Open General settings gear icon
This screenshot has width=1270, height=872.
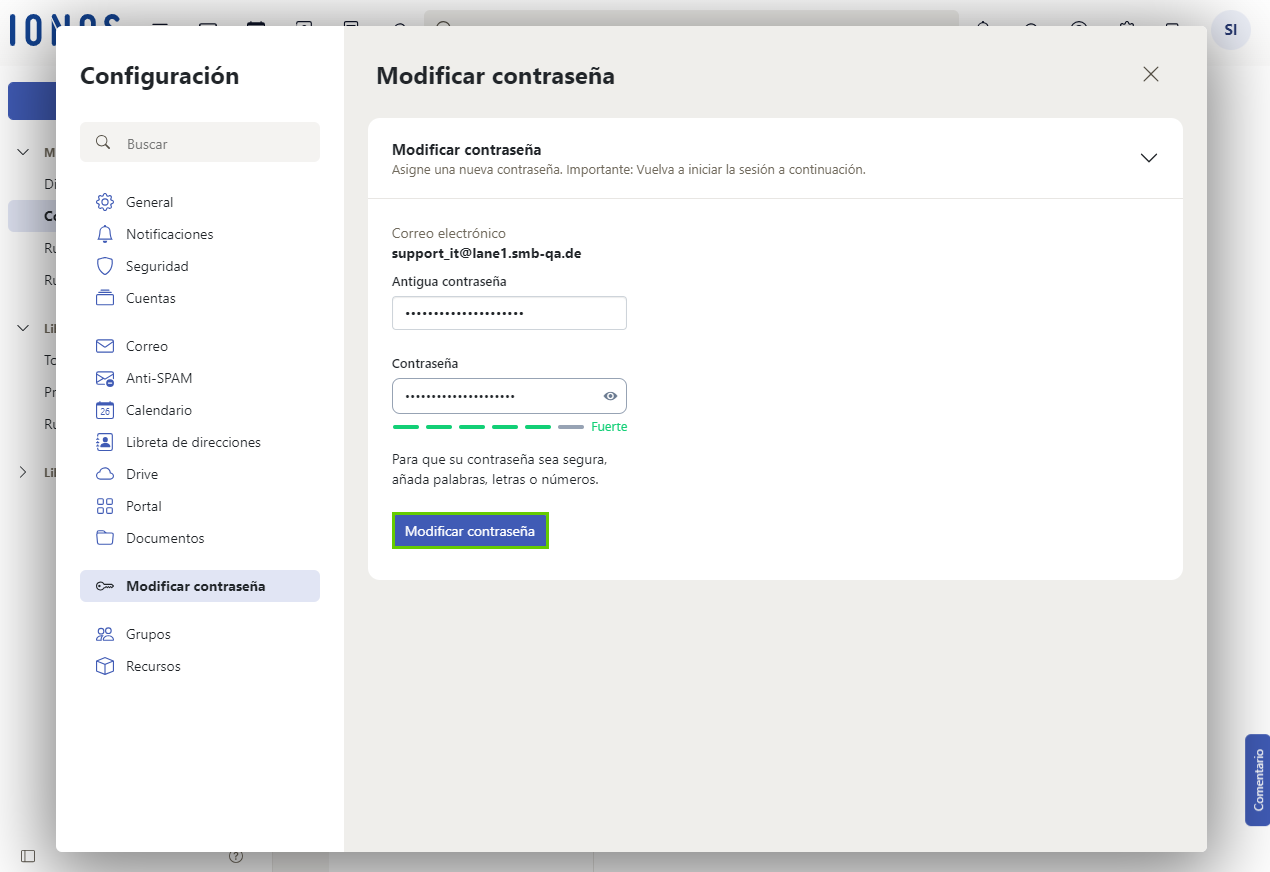[105, 202]
